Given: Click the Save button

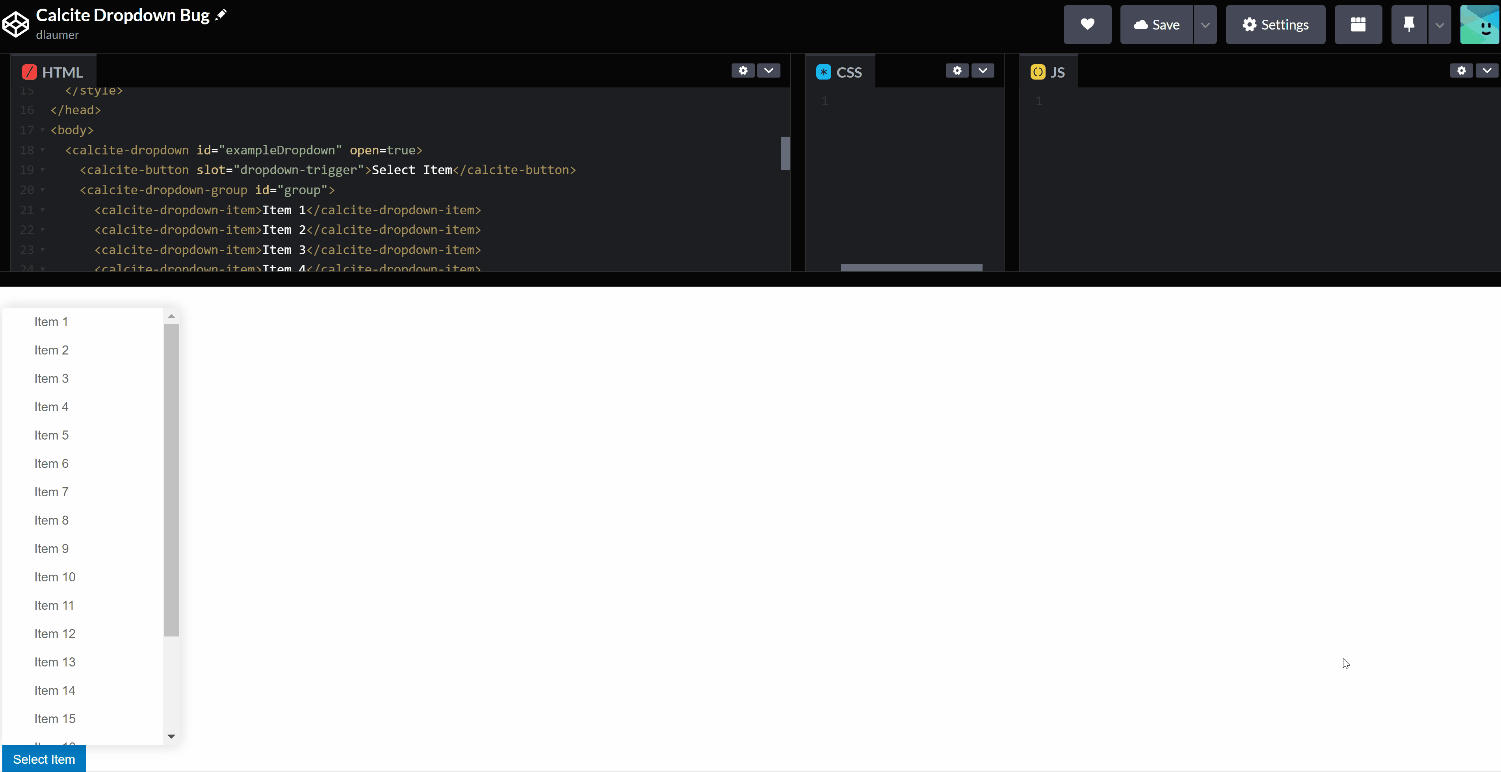Looking at the screenshot, I should point(1156,25).
